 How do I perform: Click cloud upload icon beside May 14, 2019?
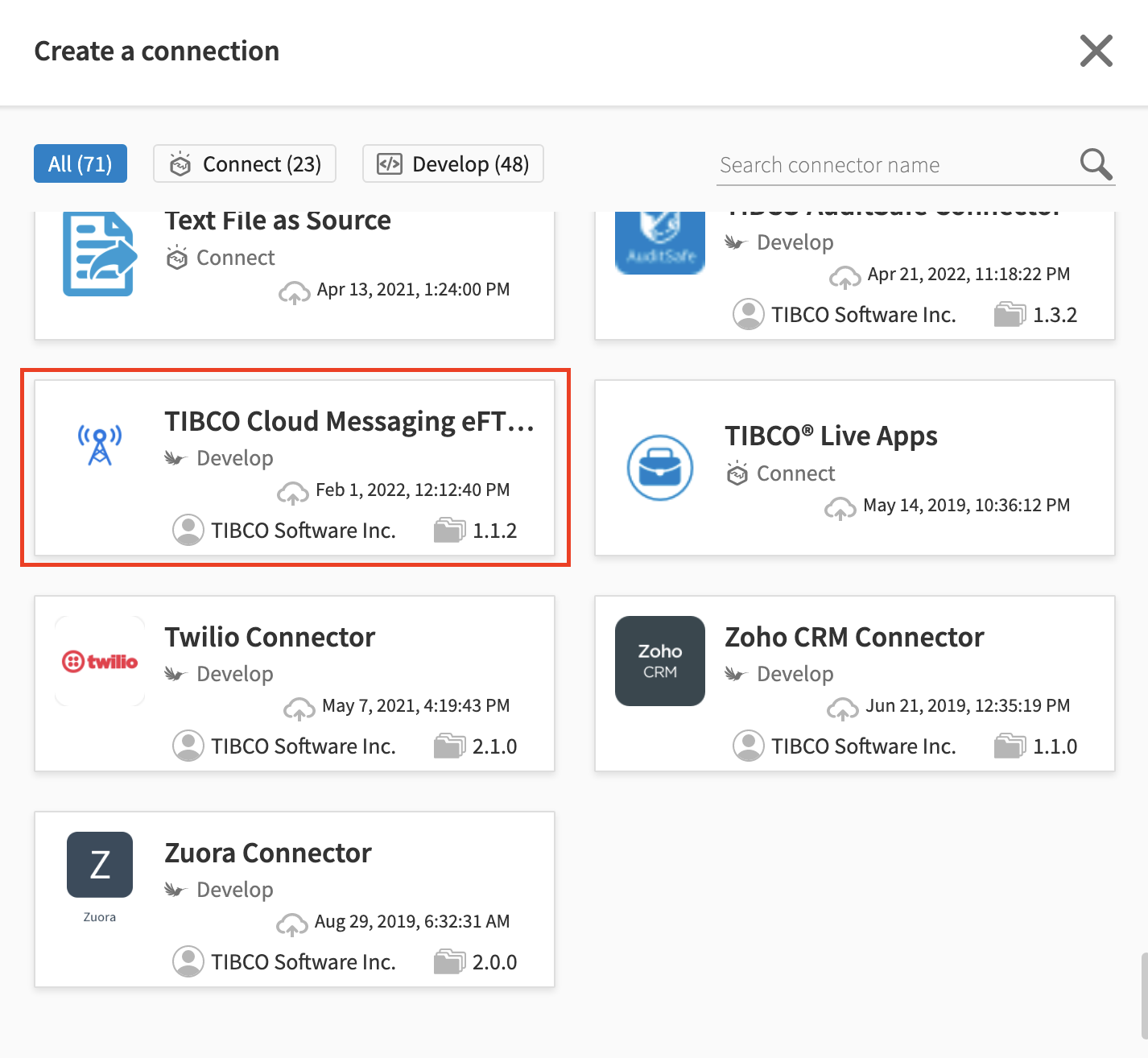tap(840, 508)
